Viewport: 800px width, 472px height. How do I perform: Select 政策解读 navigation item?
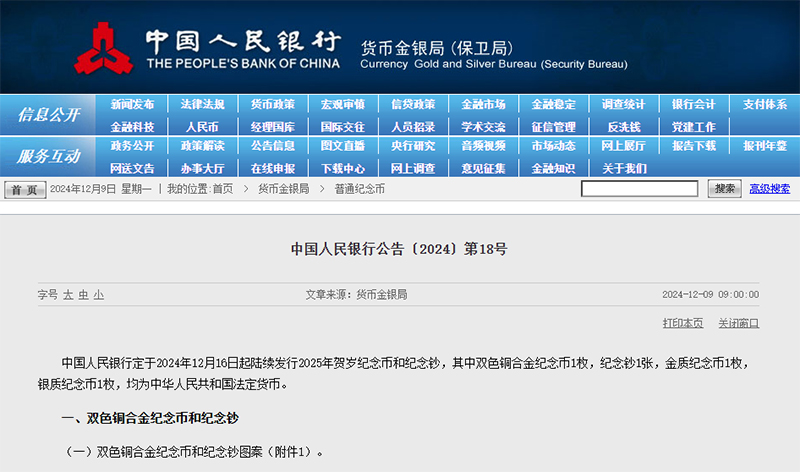point(203,145)
